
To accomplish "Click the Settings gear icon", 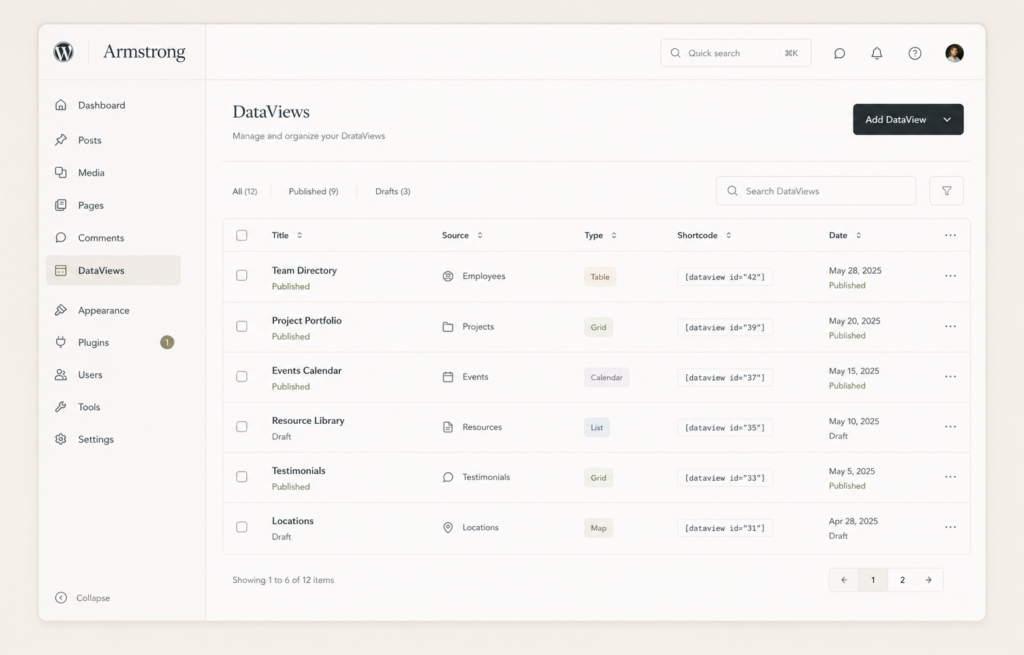I will [x=61, y=439].
